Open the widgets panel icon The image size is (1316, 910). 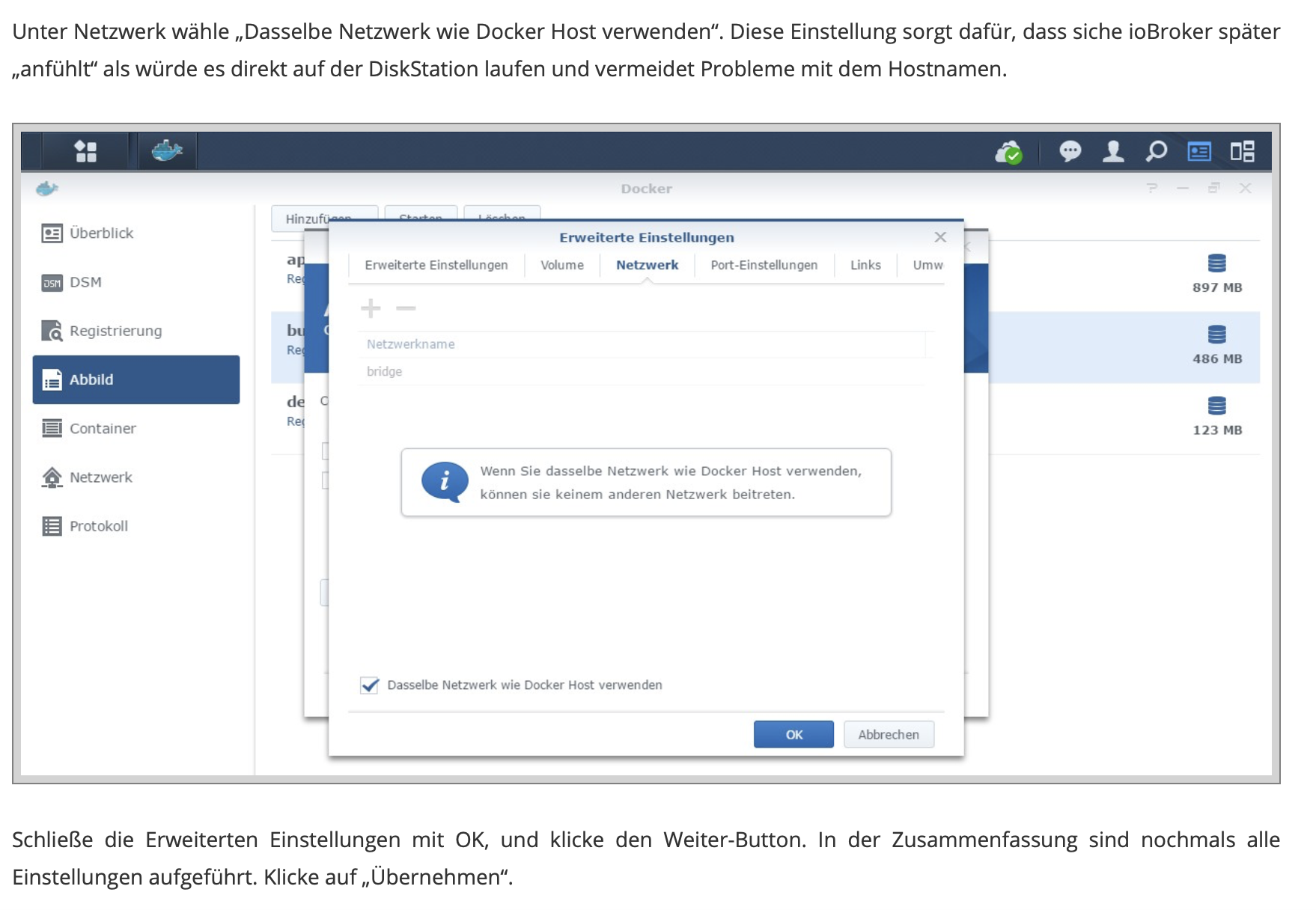point(1199,152)
